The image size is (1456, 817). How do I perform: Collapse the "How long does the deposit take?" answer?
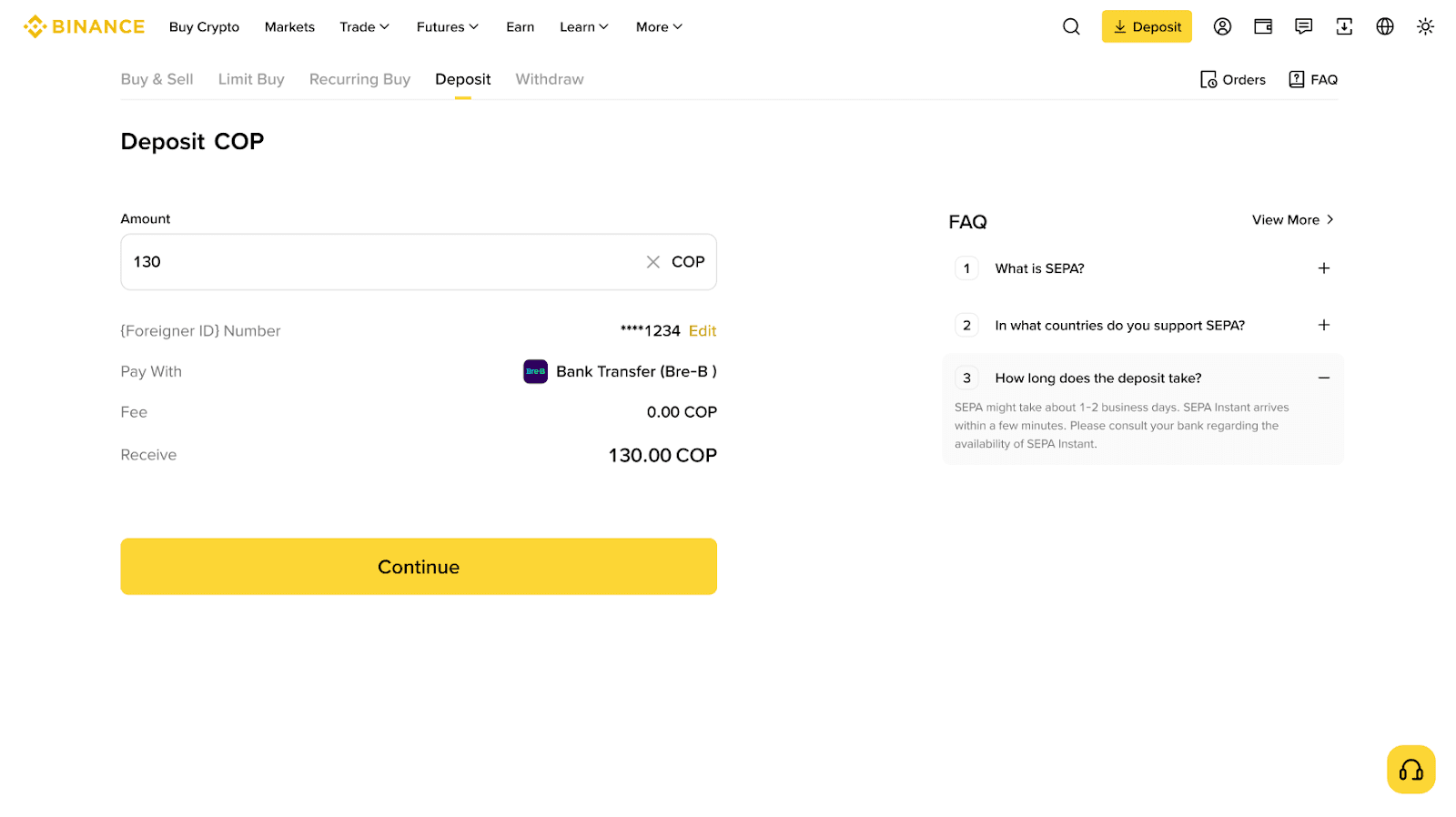pos(1323,378)
